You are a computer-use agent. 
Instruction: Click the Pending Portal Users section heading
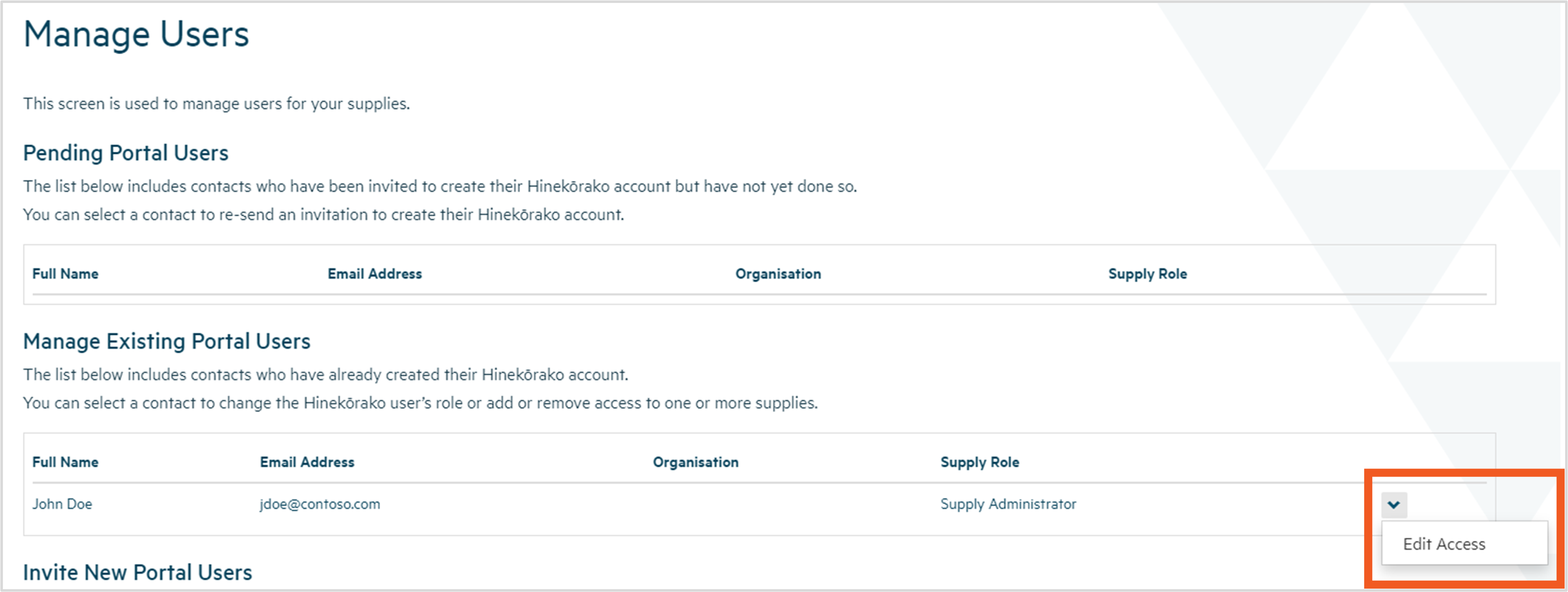[x=125, y=153]
